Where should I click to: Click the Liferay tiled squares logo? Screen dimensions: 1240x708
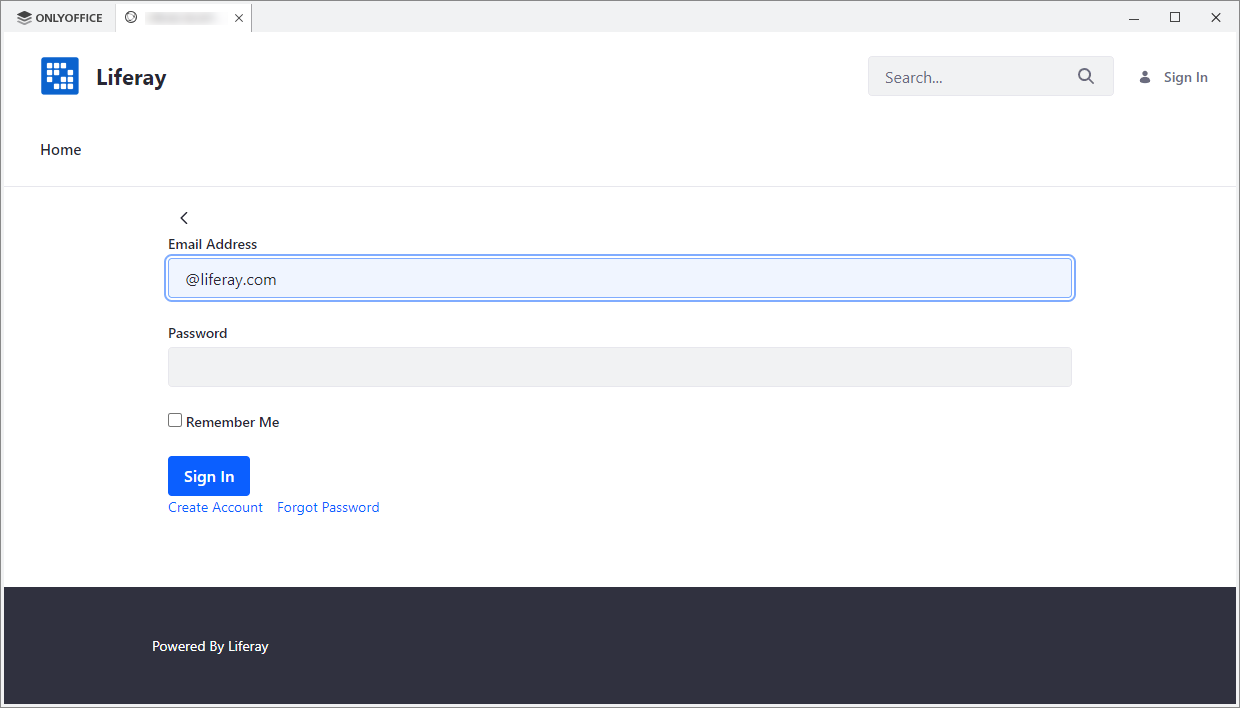tap(59, 76)
